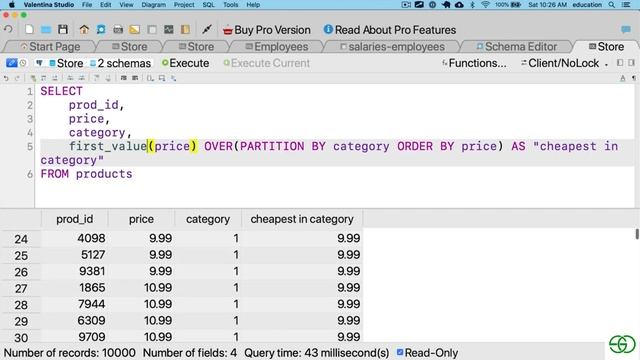Open the Tools menu
The image size is (640, 360).
pos(231,4)
